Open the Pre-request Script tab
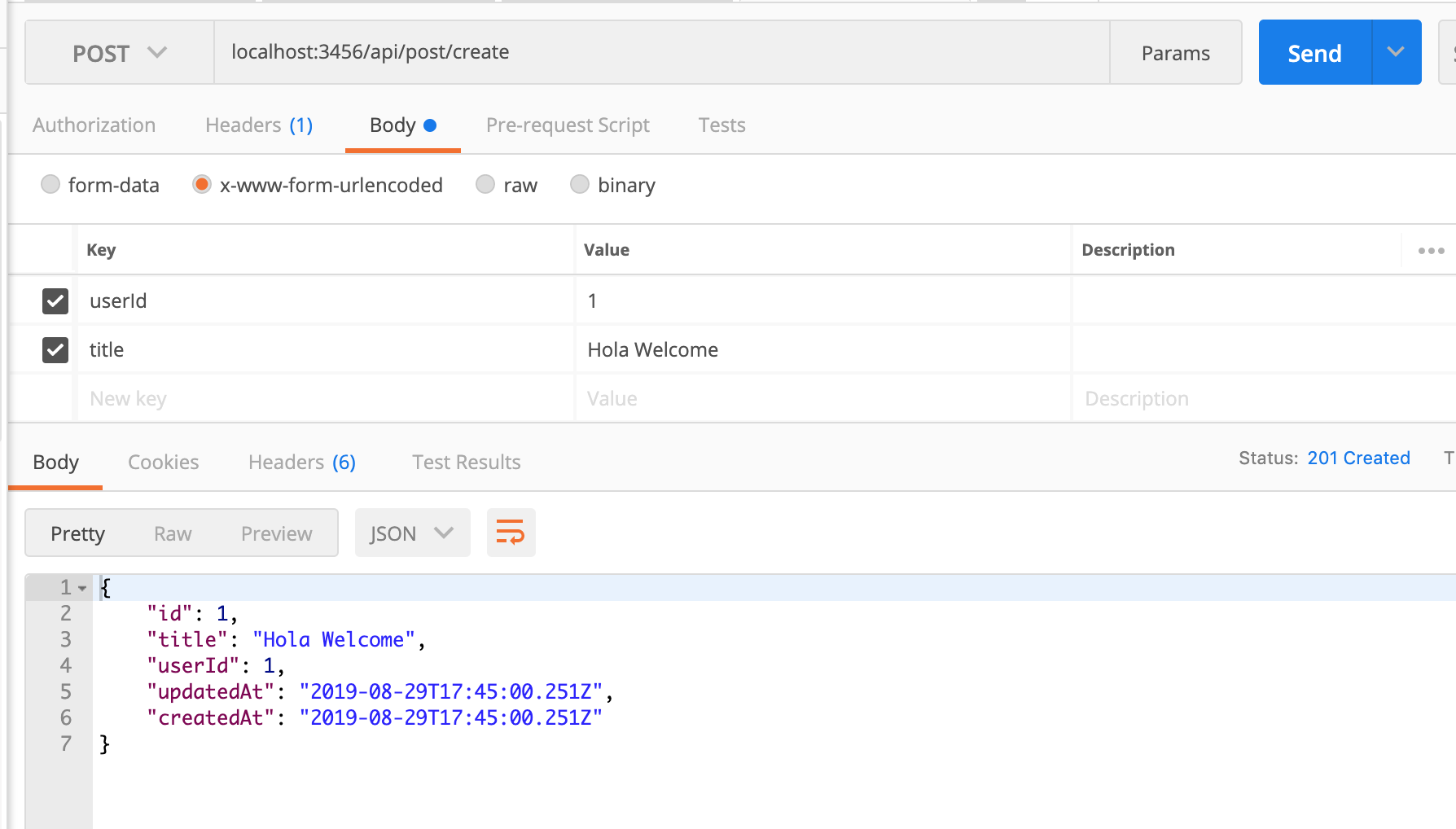 point(568,125)
